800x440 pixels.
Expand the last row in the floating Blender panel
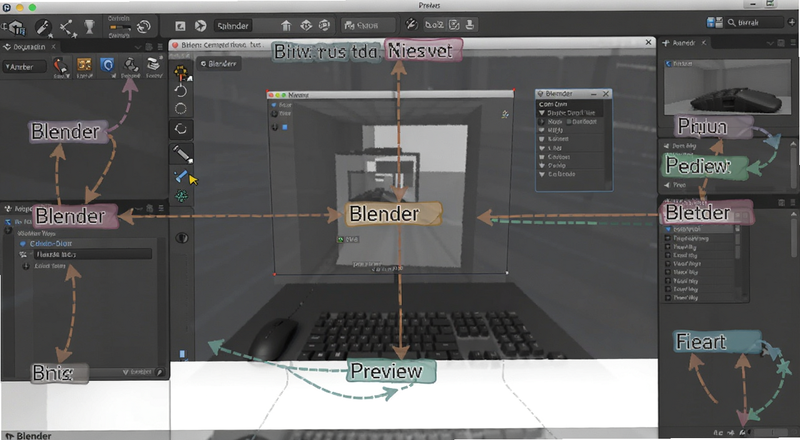pos(542,175)
